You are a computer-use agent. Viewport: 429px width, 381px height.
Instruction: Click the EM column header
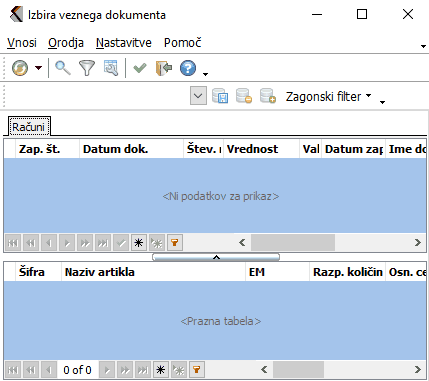pyautogui.click(x=277, y=272)
